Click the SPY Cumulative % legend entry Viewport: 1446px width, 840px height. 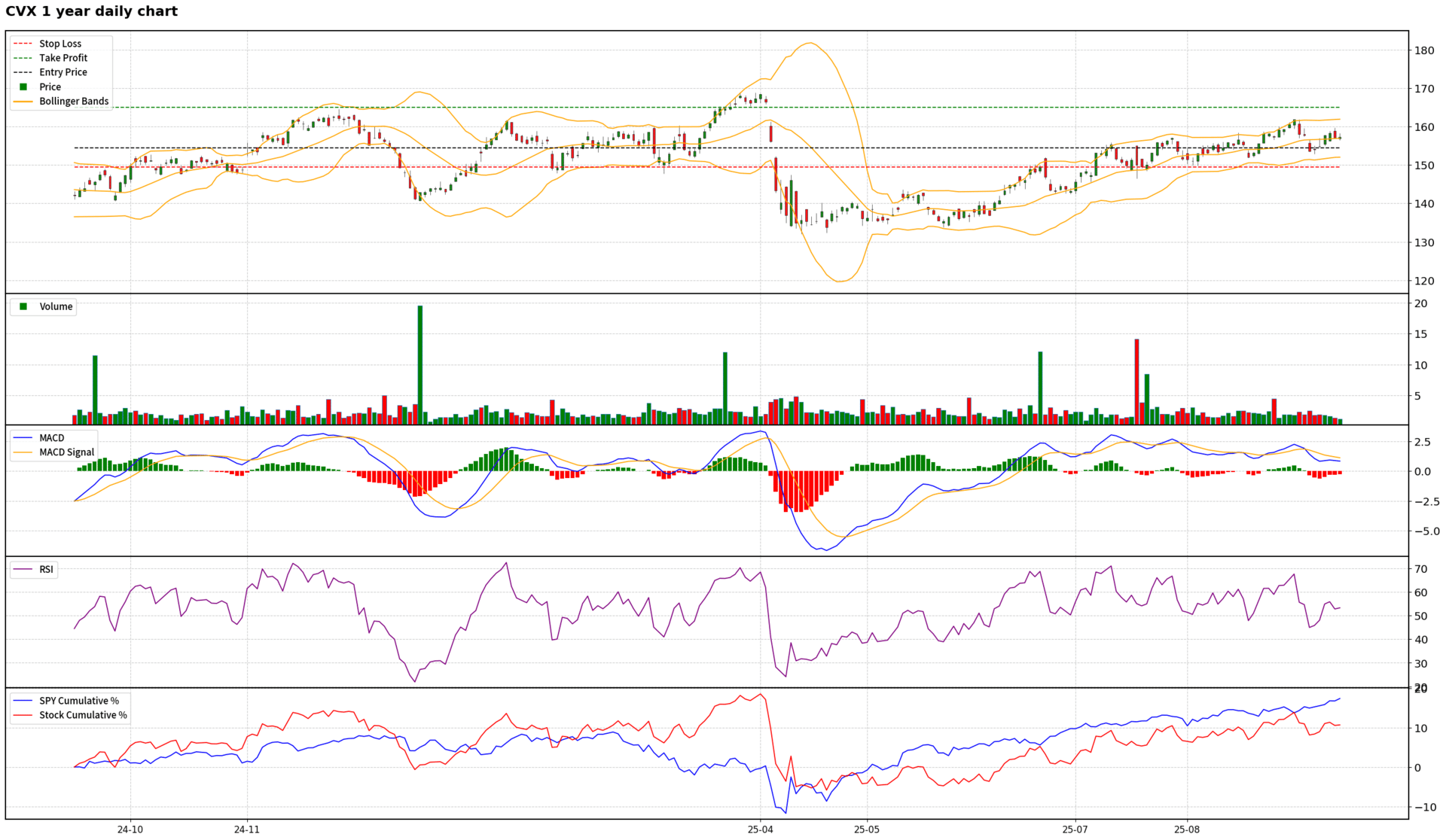click(x=79, y=701)
